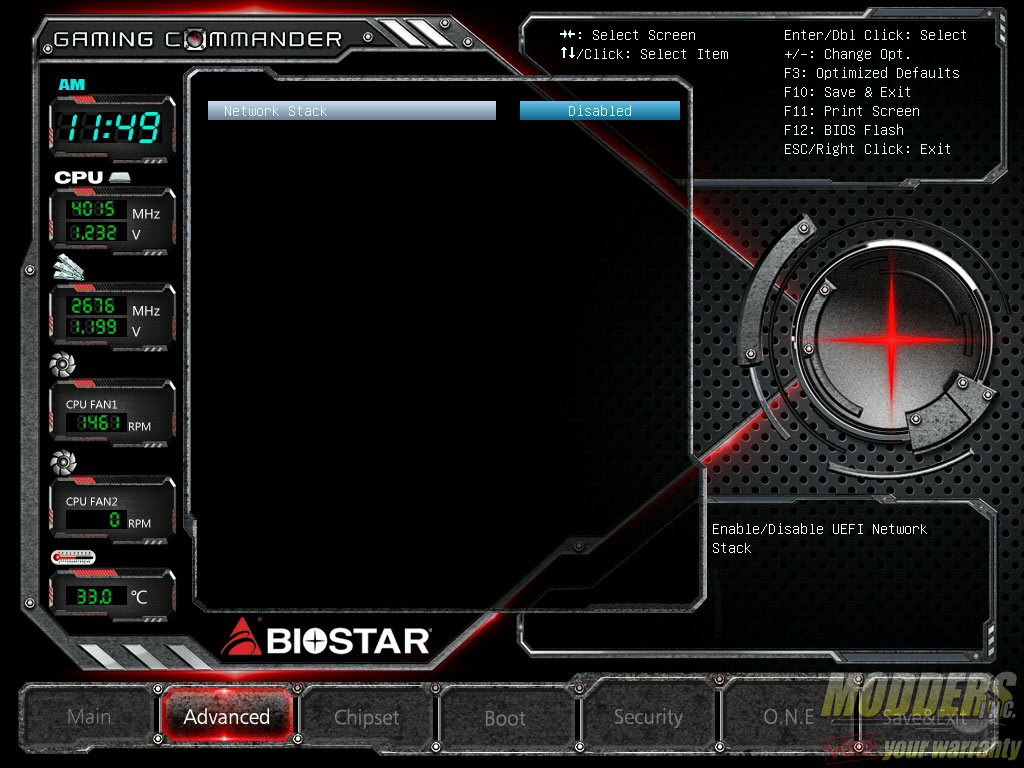Click the red crosshair radar dial
1024x768 pixels.
pyautogui.click(x=893, y=339)
